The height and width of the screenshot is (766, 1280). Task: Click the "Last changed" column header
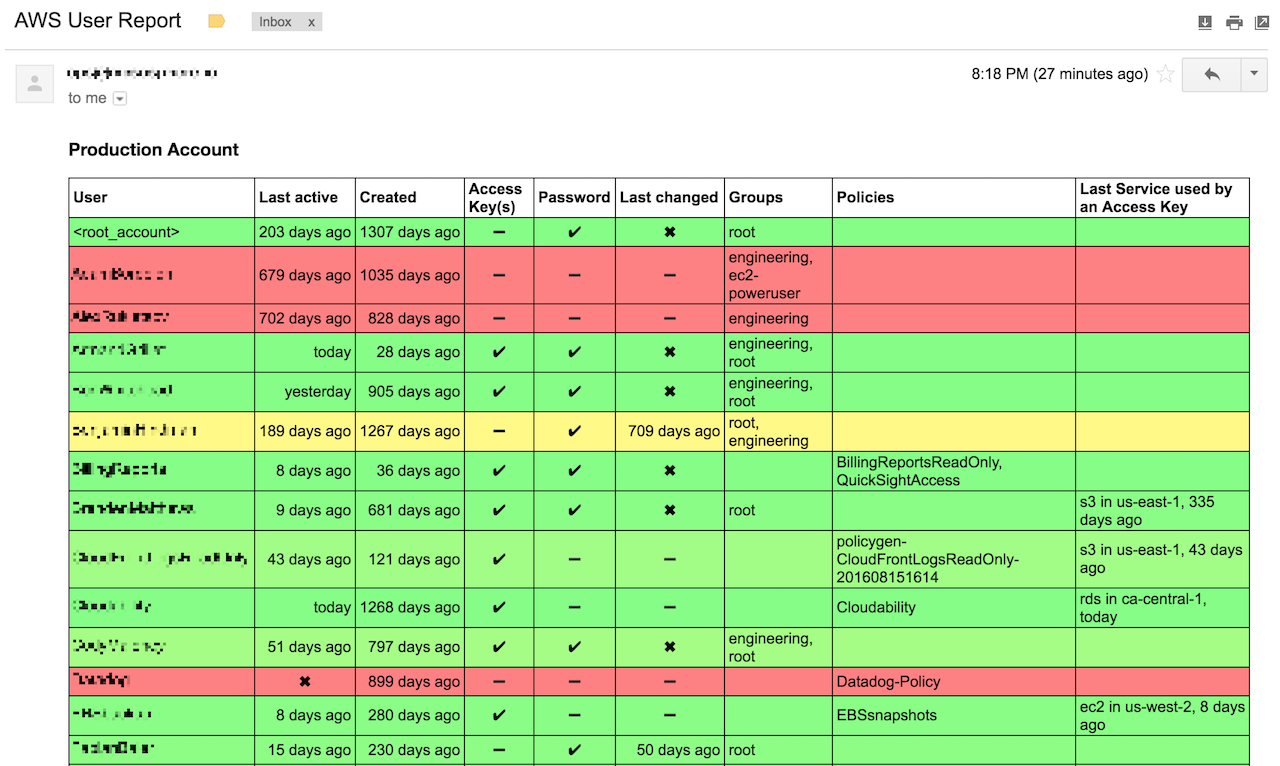pyautogui.click(x=668, y=197)
